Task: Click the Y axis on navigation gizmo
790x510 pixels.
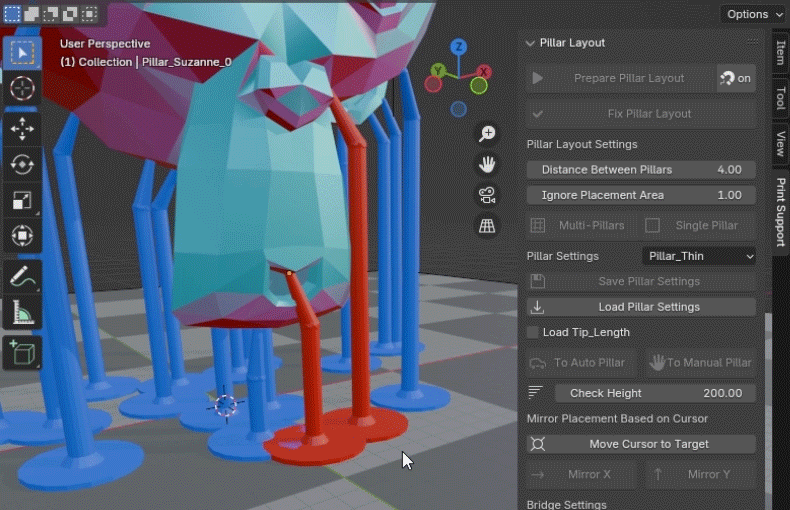Action: point(438,70)
